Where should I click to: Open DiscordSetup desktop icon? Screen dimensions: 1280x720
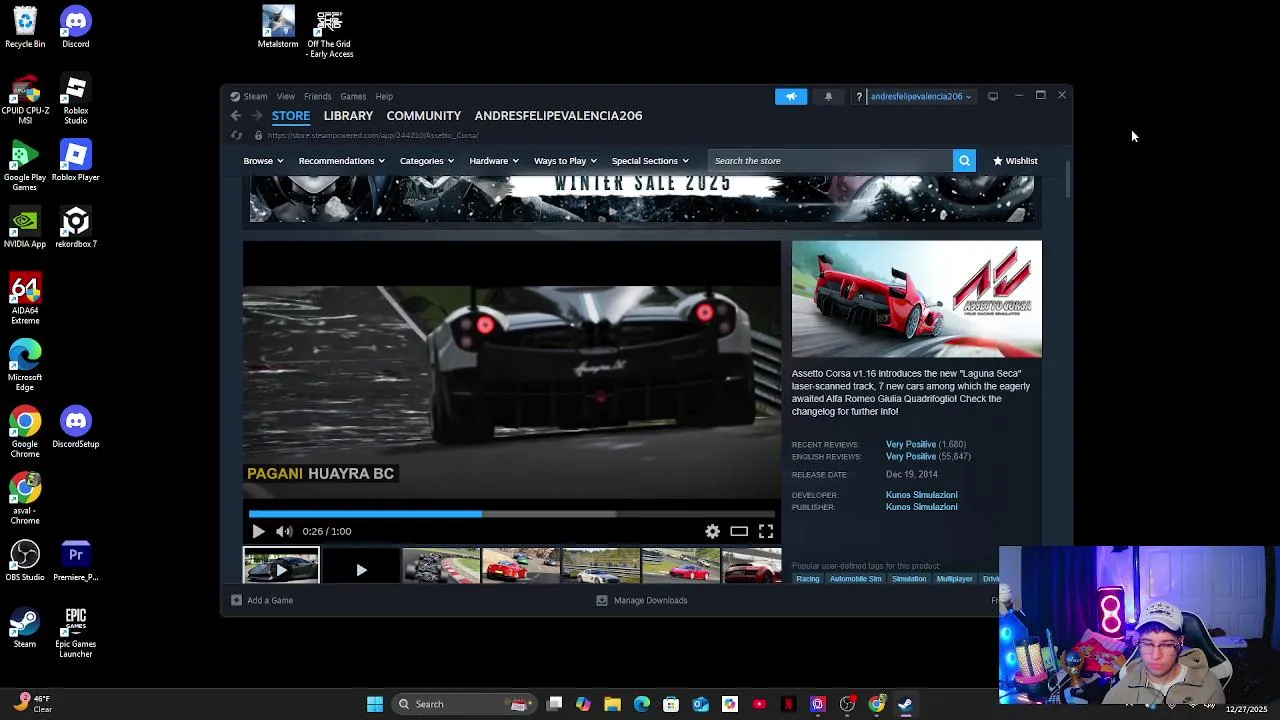click(75, 427)
